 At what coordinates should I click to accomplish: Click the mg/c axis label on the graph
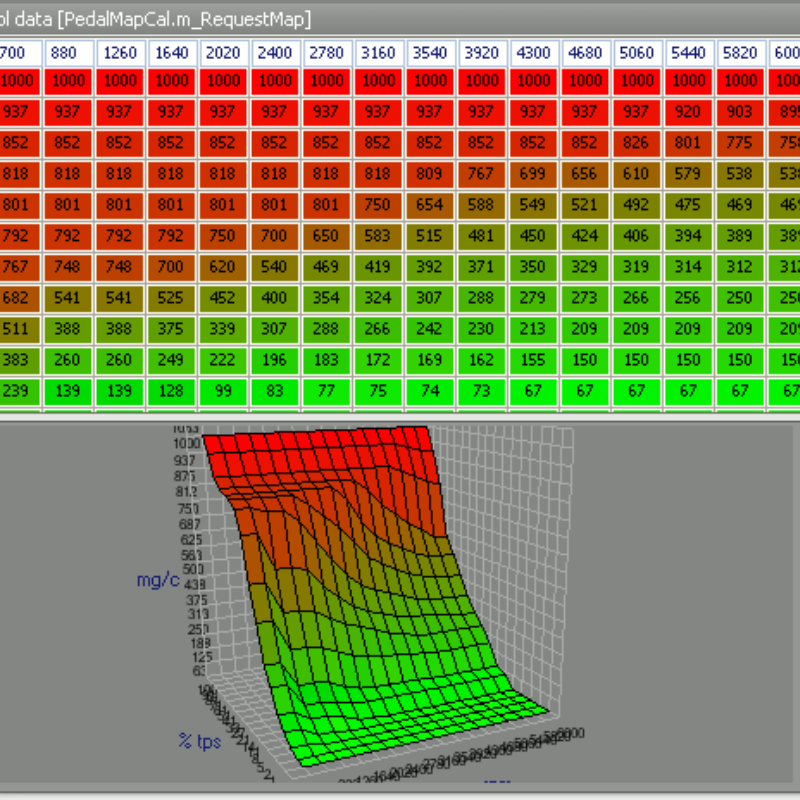click(158, 580)
